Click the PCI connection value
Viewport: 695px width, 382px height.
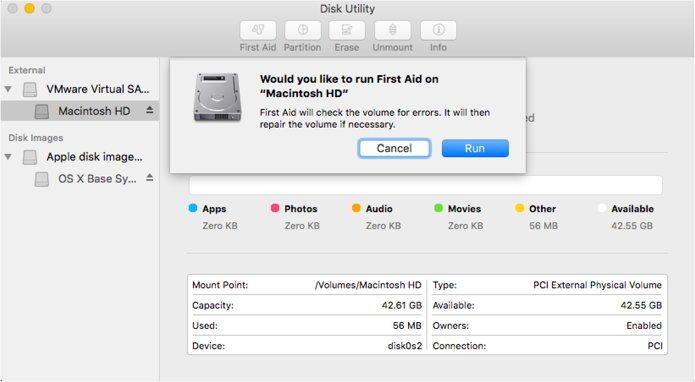(655, 346)
